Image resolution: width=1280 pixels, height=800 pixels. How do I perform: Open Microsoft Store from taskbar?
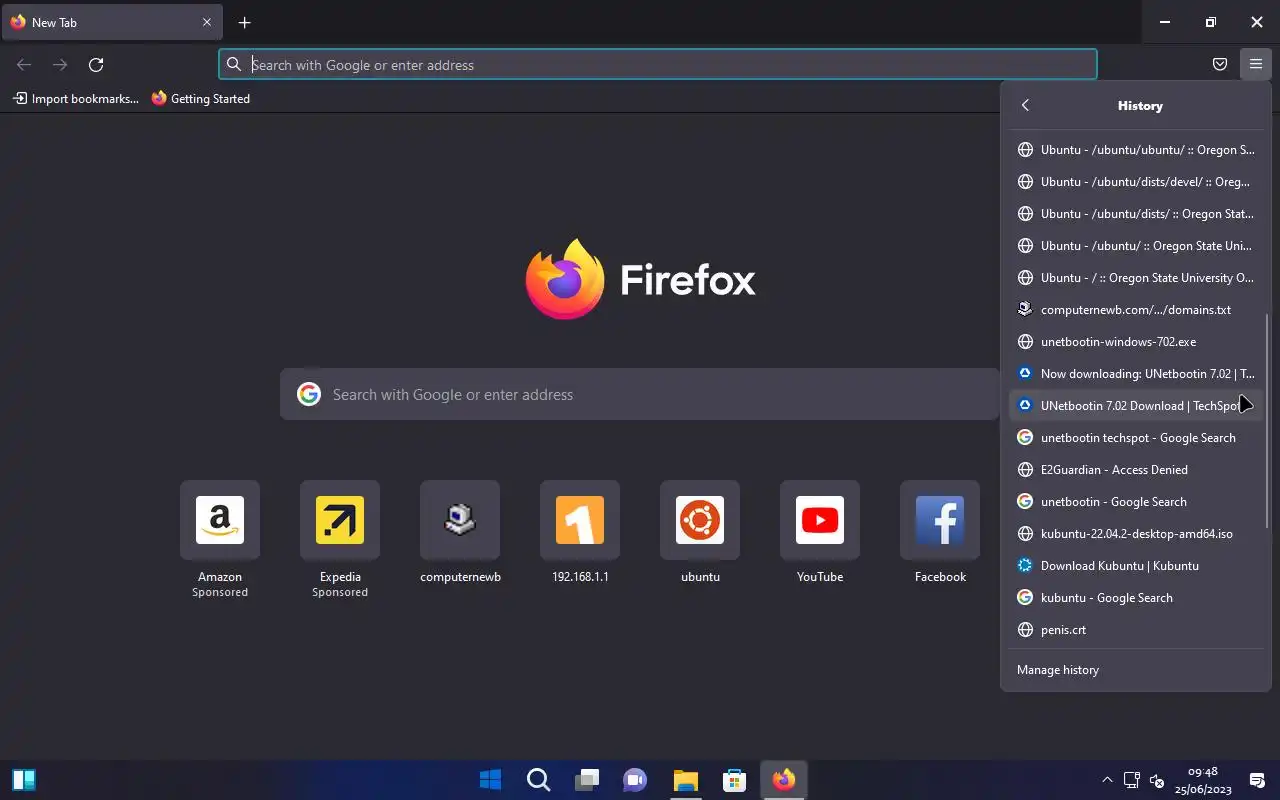tap(734, 780)
